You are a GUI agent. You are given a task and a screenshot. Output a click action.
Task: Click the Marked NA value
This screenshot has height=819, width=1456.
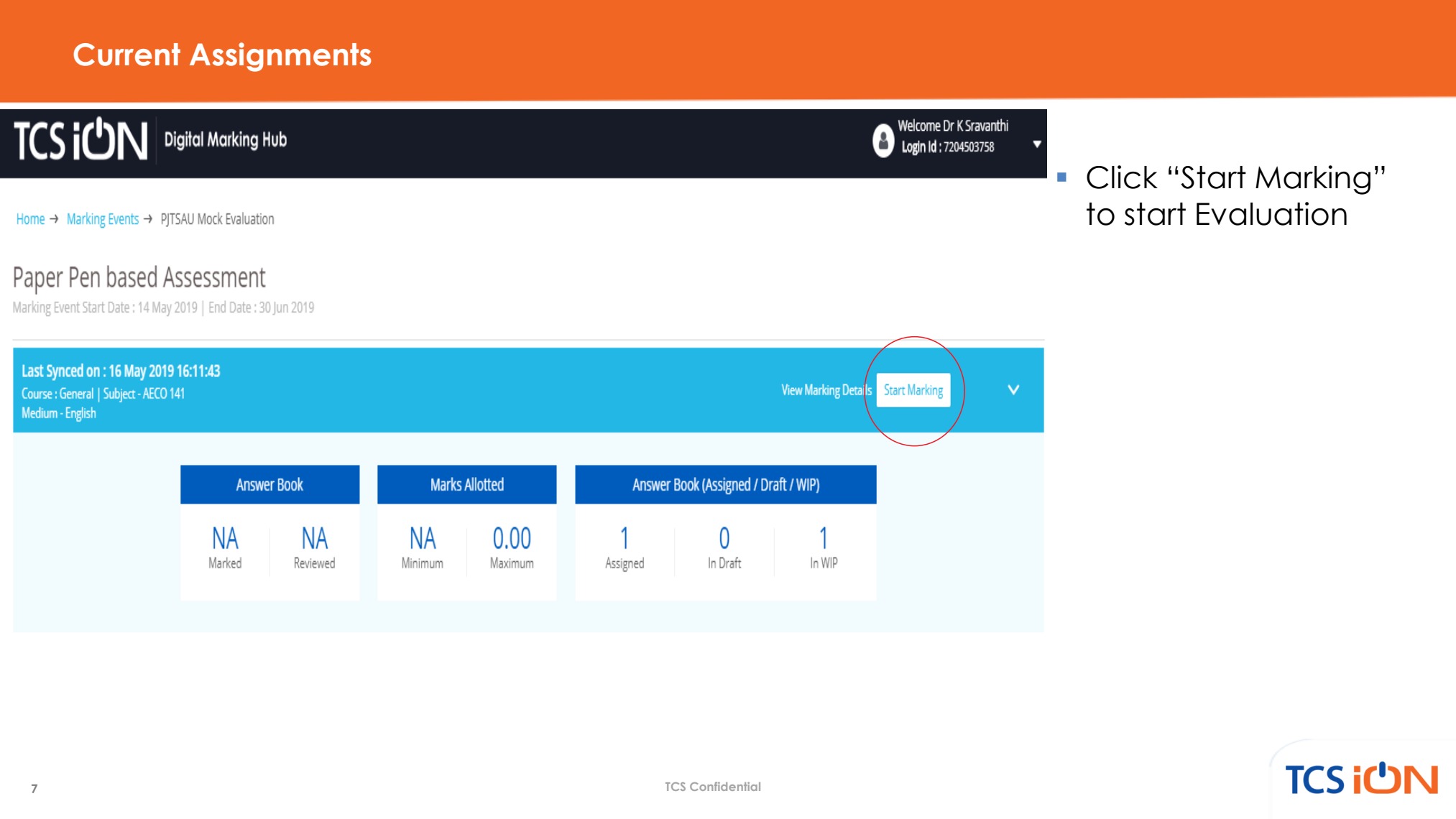[225, 538]
